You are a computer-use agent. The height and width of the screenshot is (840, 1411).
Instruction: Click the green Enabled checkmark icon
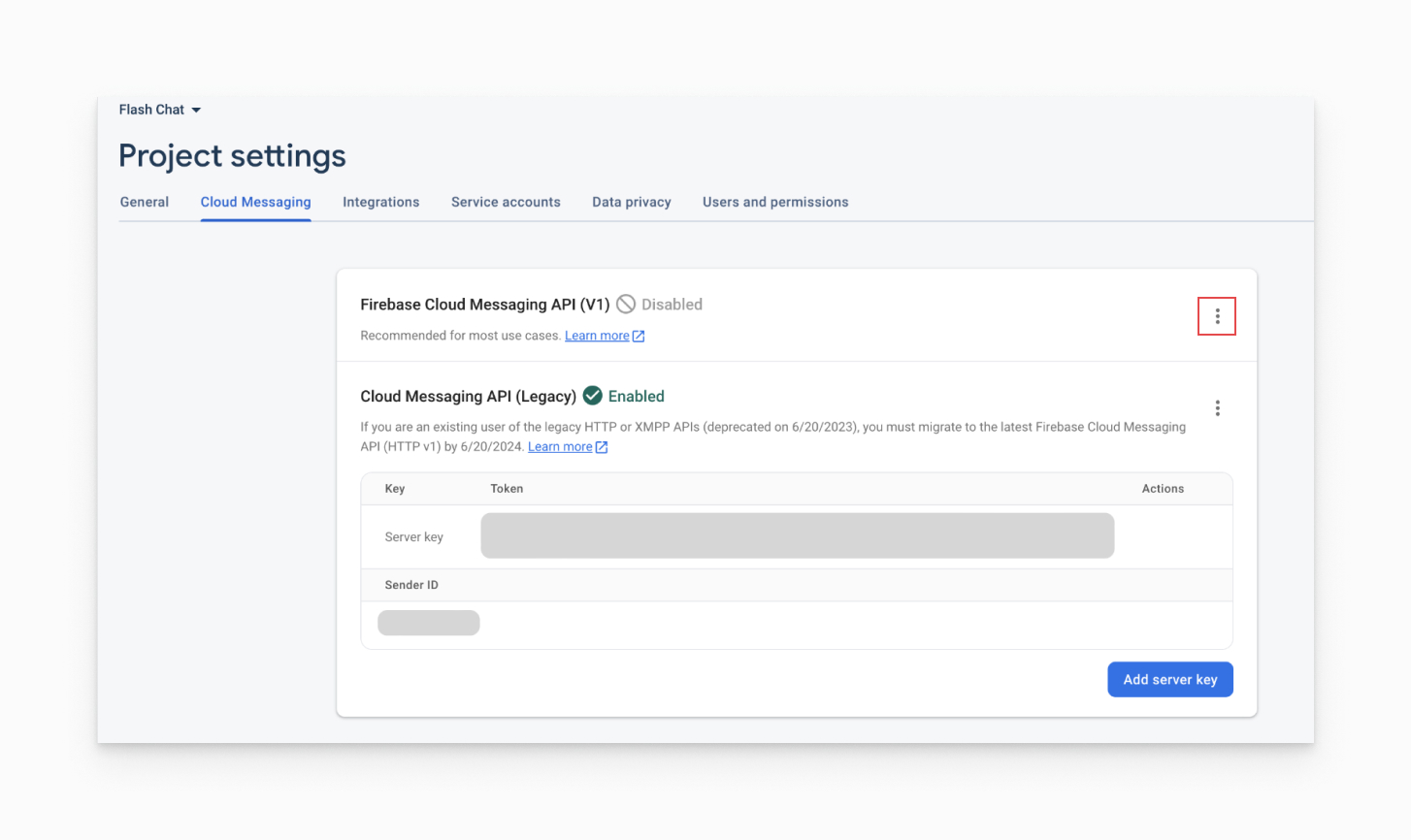[x=593, y=396]
